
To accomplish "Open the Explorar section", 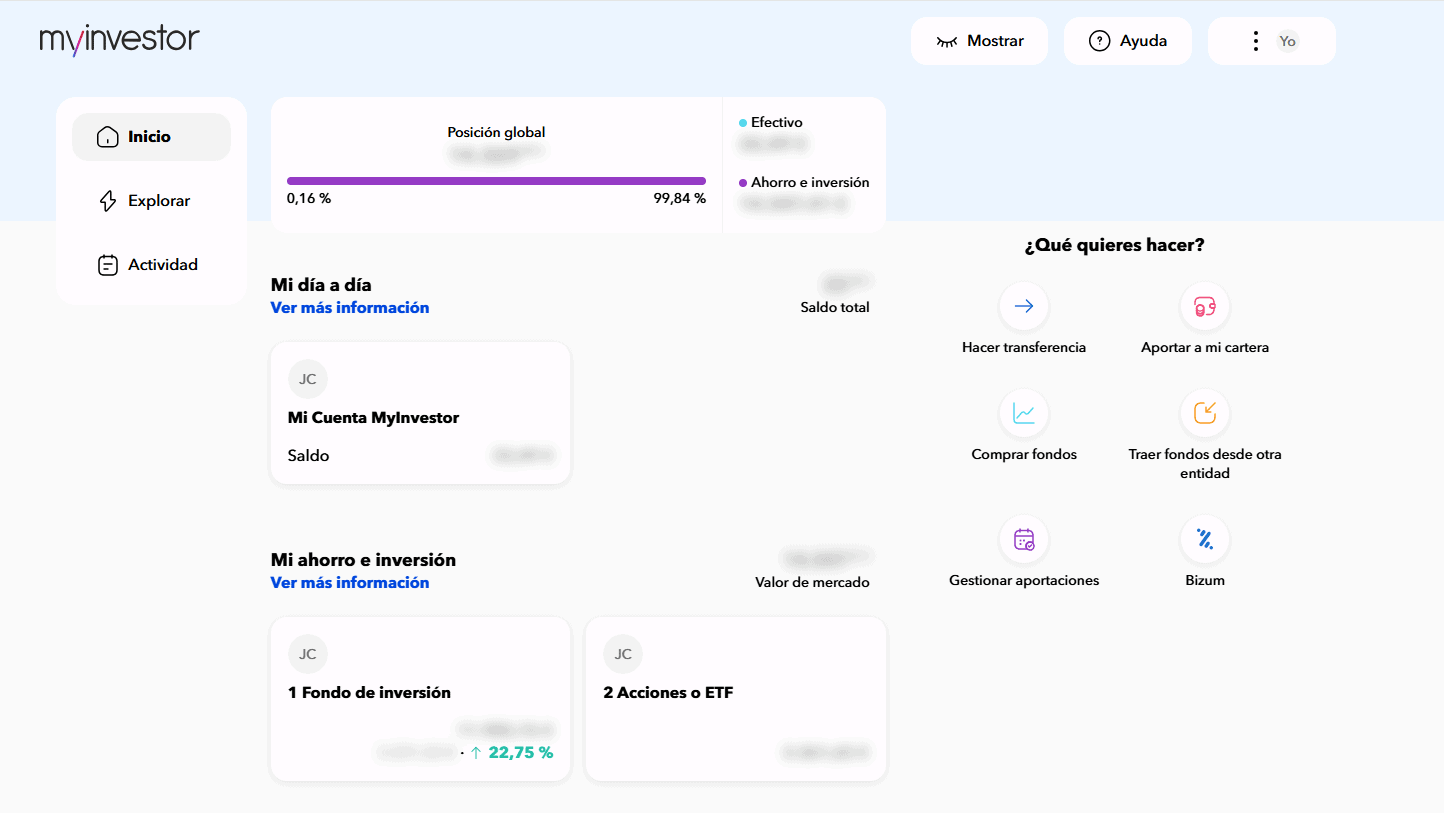I will (x=151, y=201).
